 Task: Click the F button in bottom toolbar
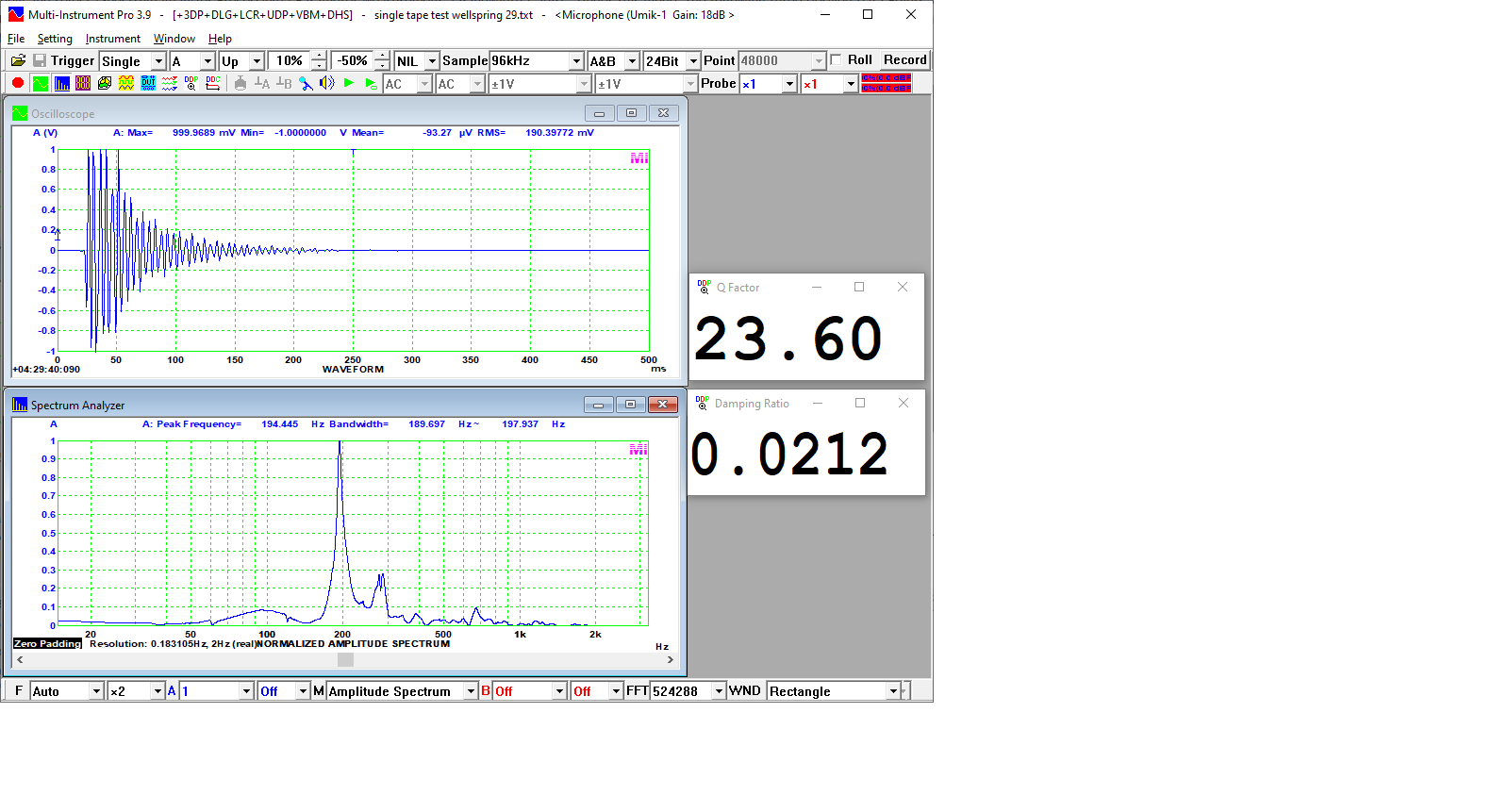18,691
